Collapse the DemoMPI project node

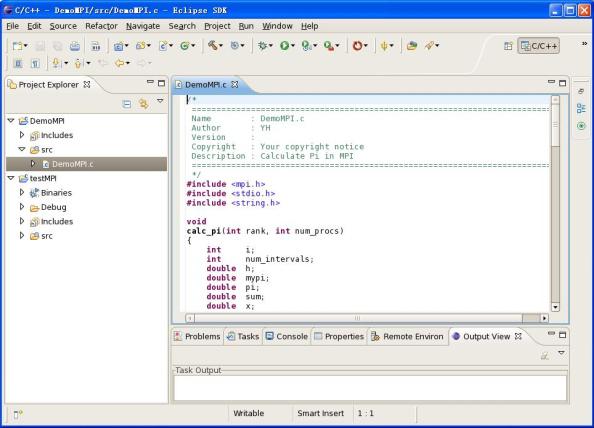[11, 121]
